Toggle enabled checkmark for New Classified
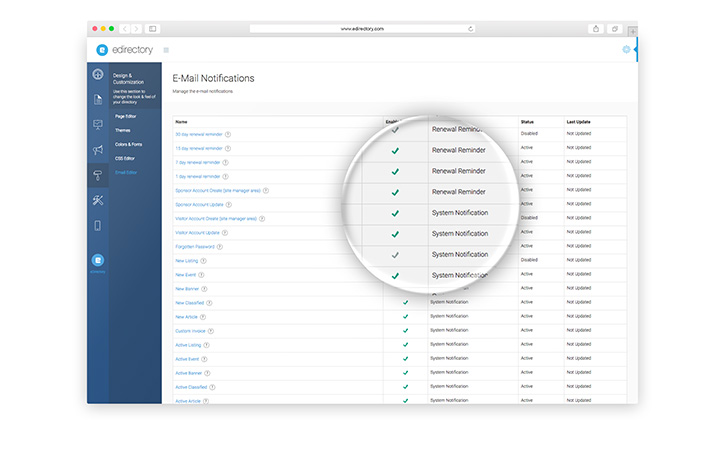Image resolution: width=721 pixels, height=451 pixels. click(x=406, y=303)
